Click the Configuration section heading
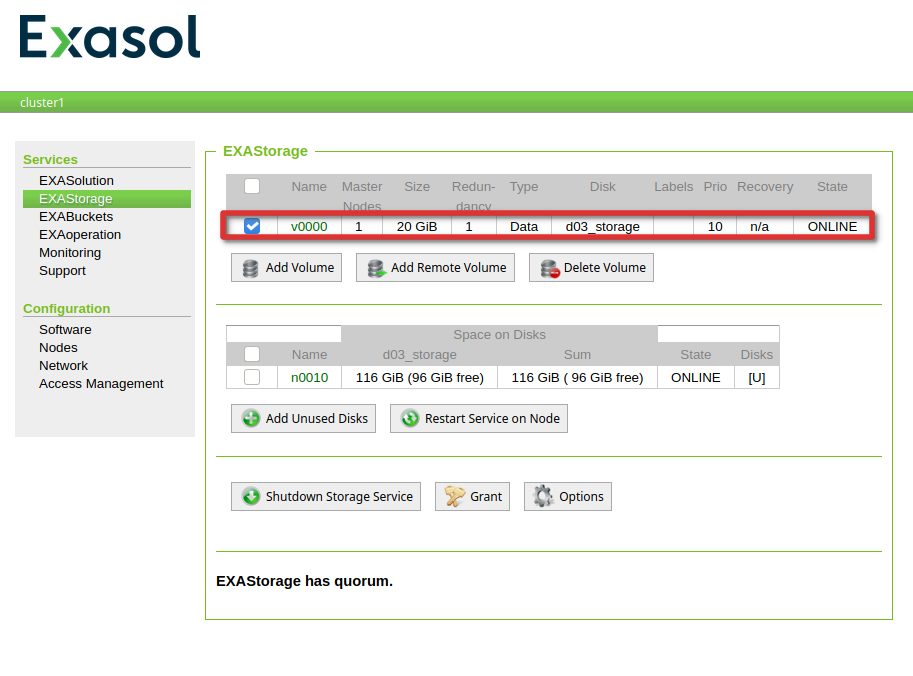913x676 pixels. point(66,309)
